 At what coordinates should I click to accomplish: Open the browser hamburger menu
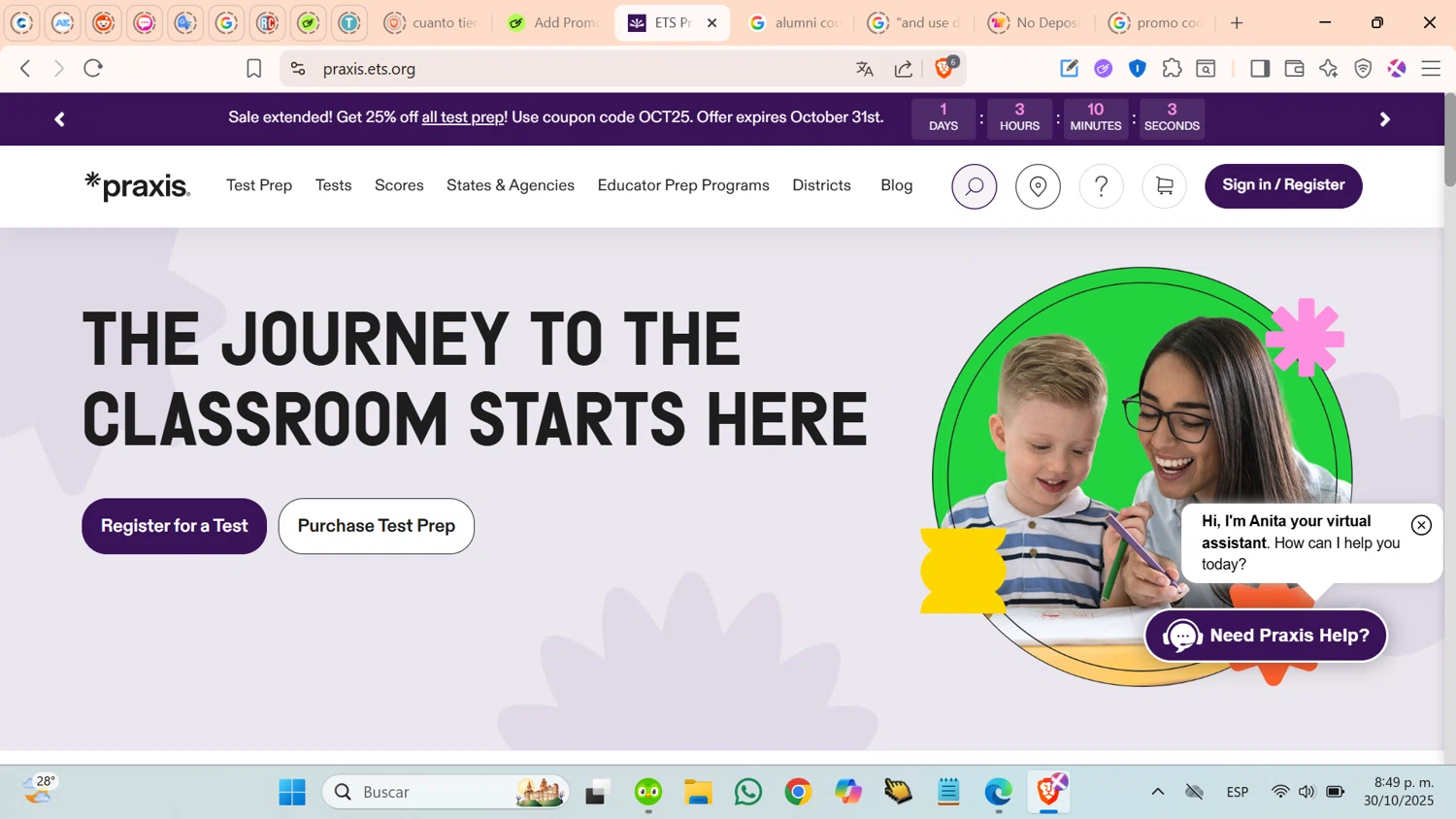1431,68
